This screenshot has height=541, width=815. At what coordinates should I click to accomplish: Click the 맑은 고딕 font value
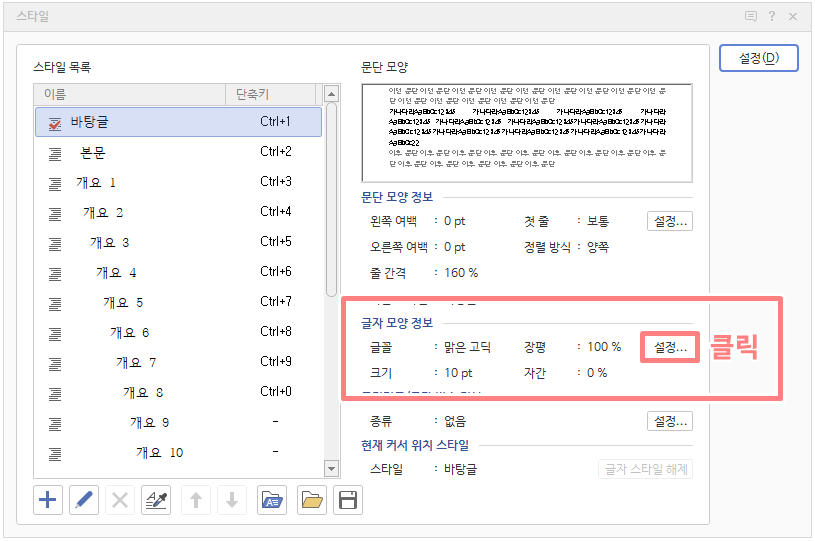[x=467, y=347]
